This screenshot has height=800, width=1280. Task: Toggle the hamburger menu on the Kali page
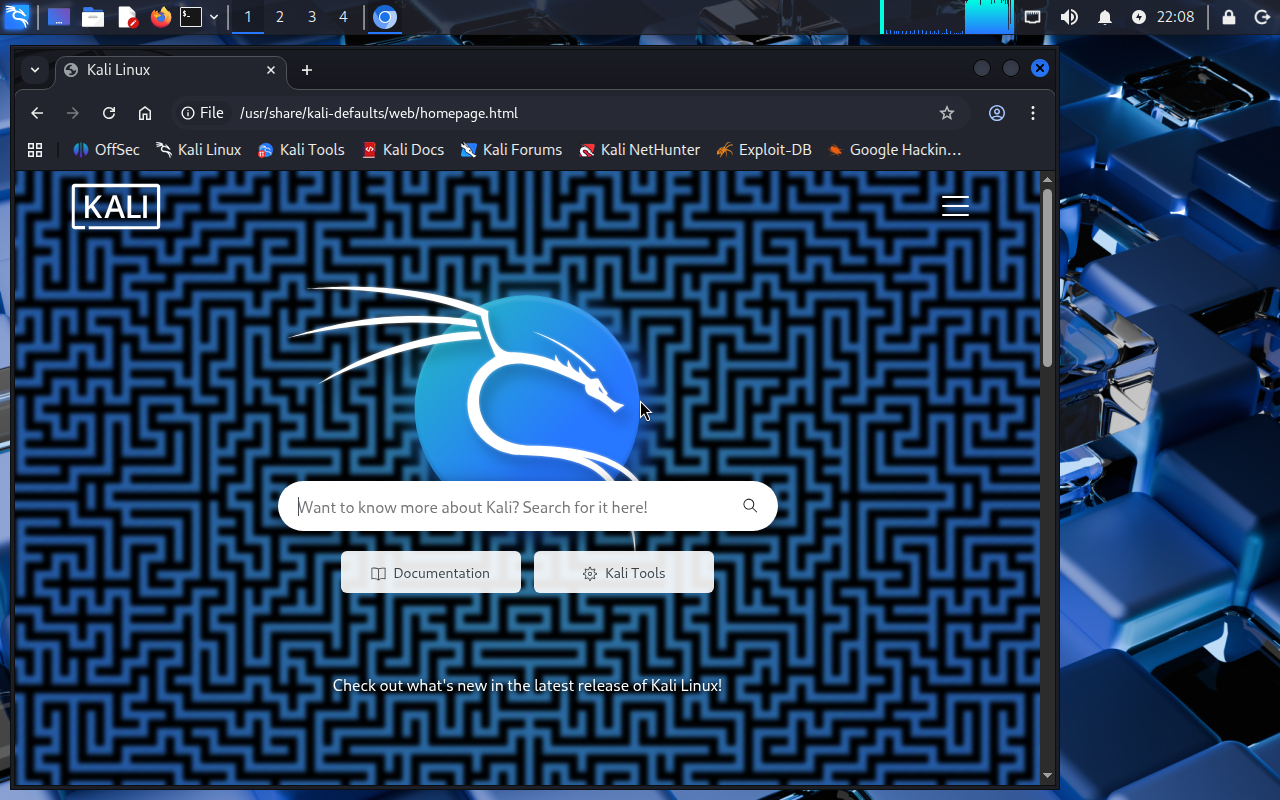955,206
